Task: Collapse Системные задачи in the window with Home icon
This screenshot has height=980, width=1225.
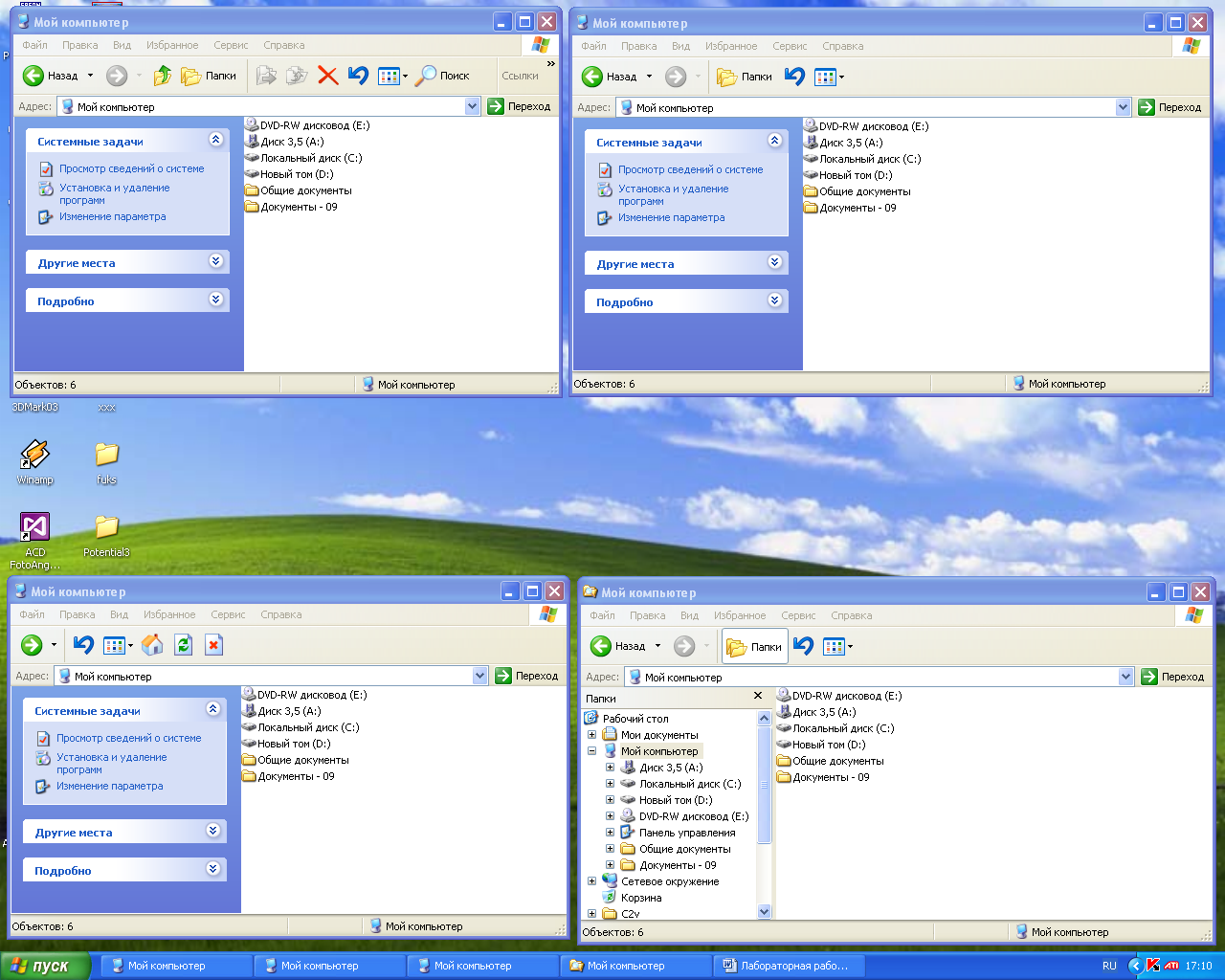Action: [213, 709]
